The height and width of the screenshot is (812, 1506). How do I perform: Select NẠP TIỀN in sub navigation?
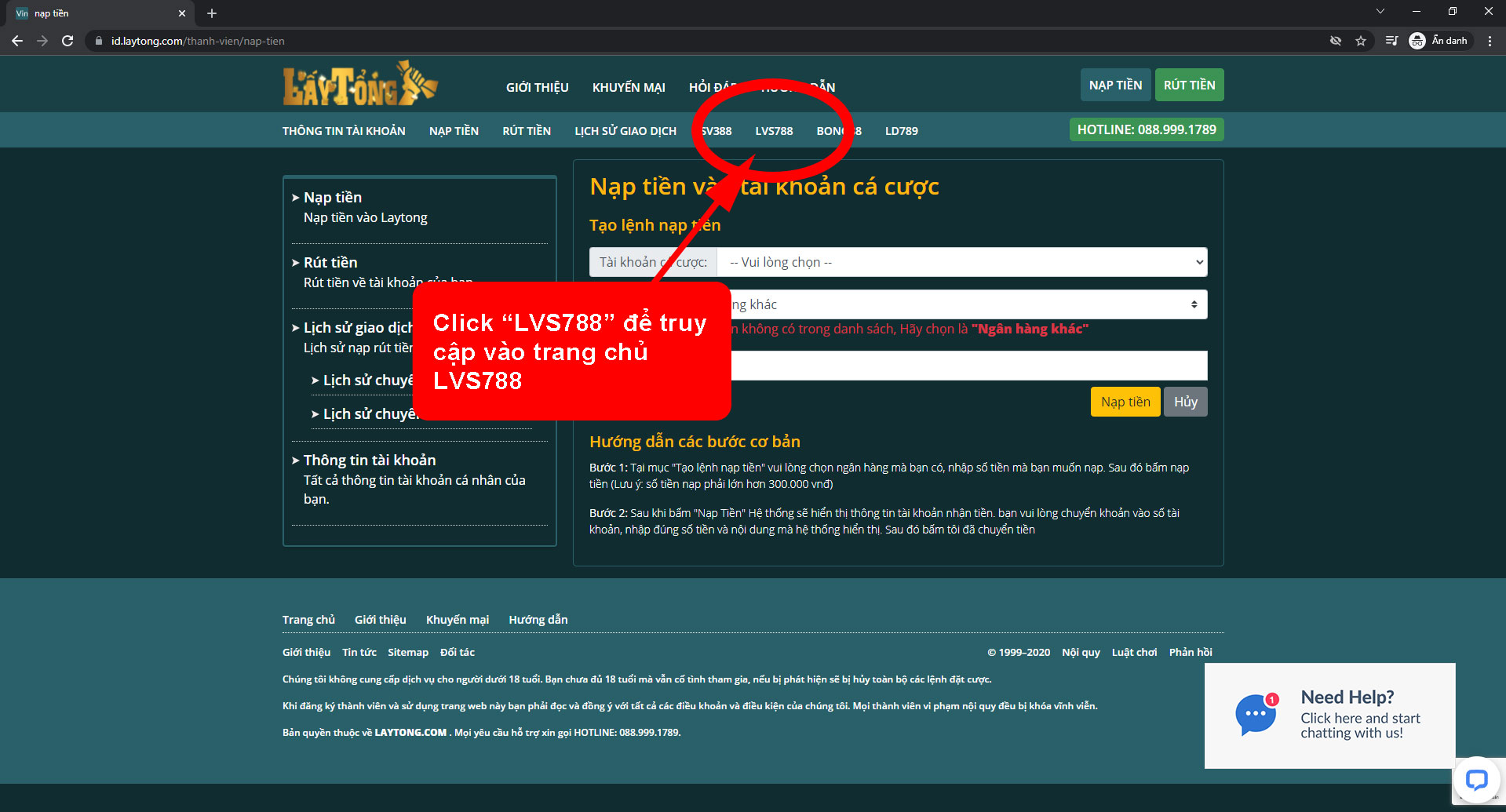pos(454,131)
